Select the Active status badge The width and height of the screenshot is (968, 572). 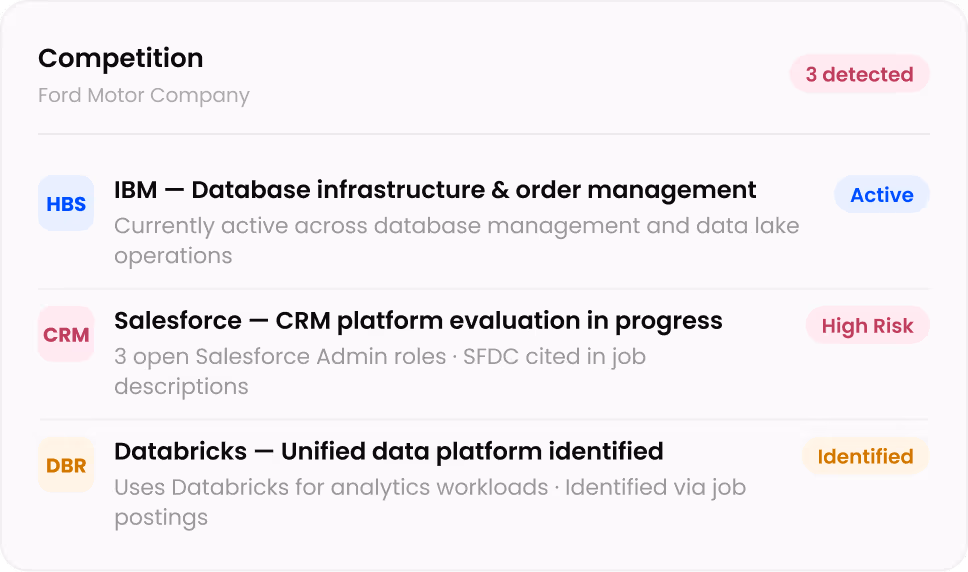click(x=881, y=195)
